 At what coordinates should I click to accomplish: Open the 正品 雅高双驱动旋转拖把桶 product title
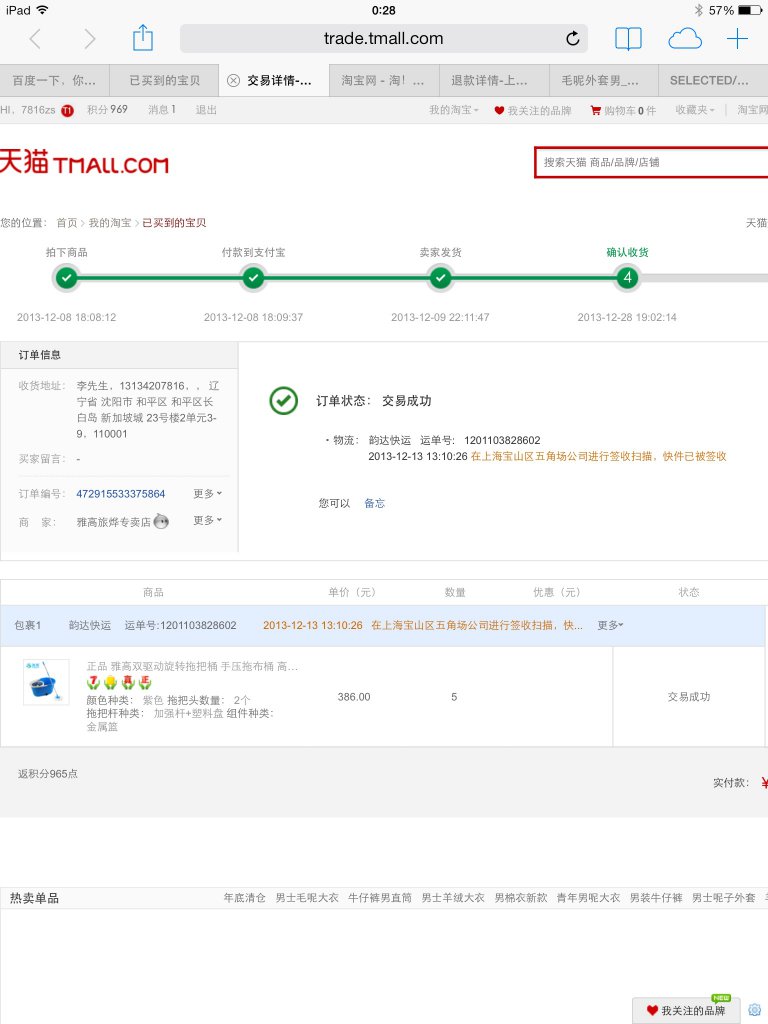(192, 666)
